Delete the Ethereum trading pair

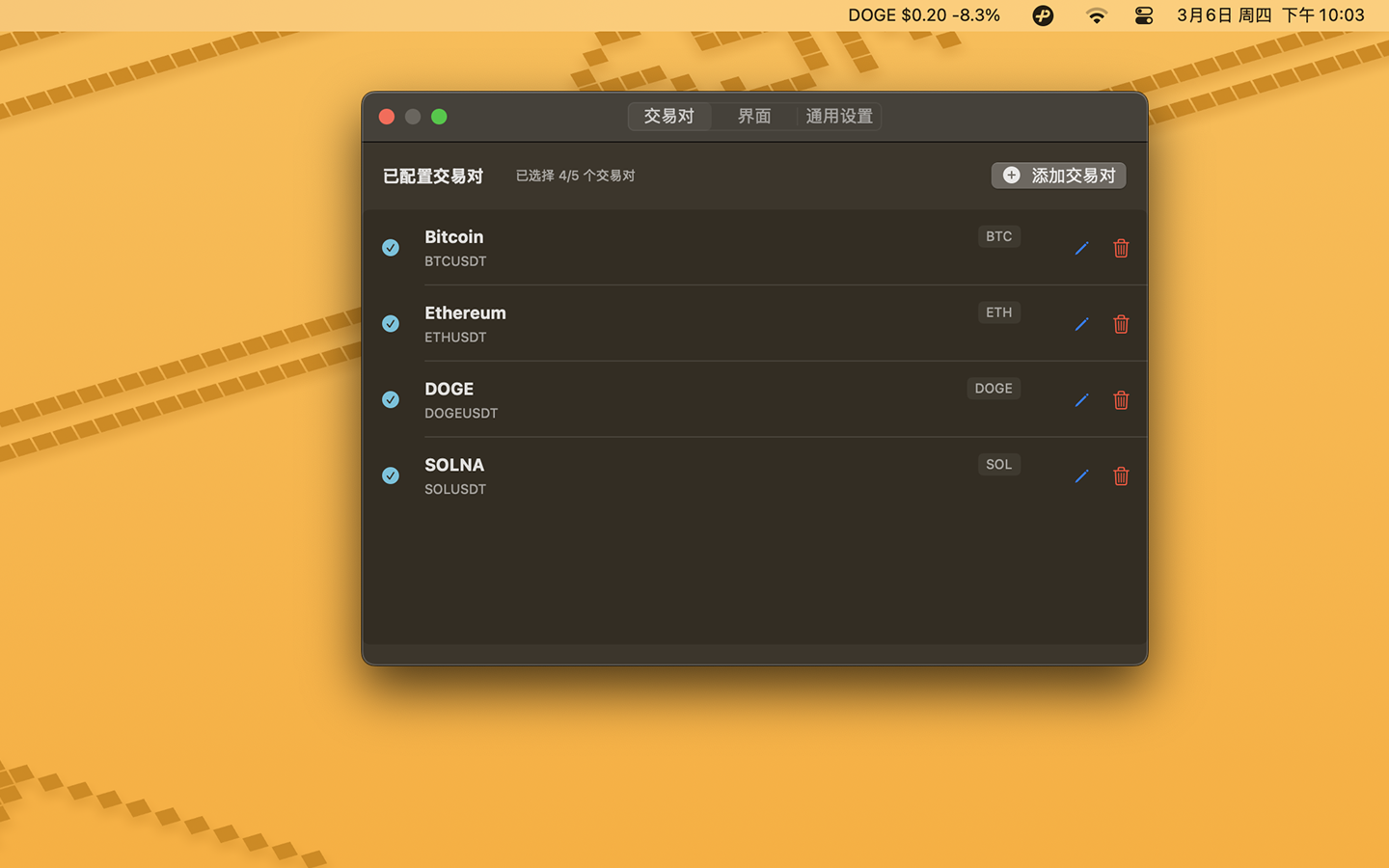[1121, 324]
